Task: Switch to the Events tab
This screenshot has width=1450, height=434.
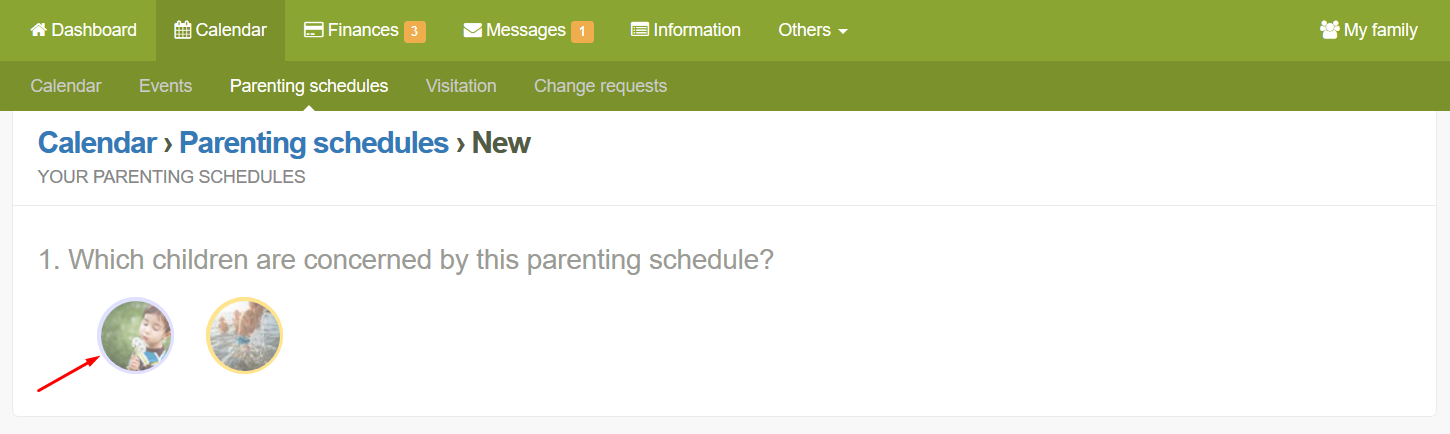Action: [x=165, y=86]
